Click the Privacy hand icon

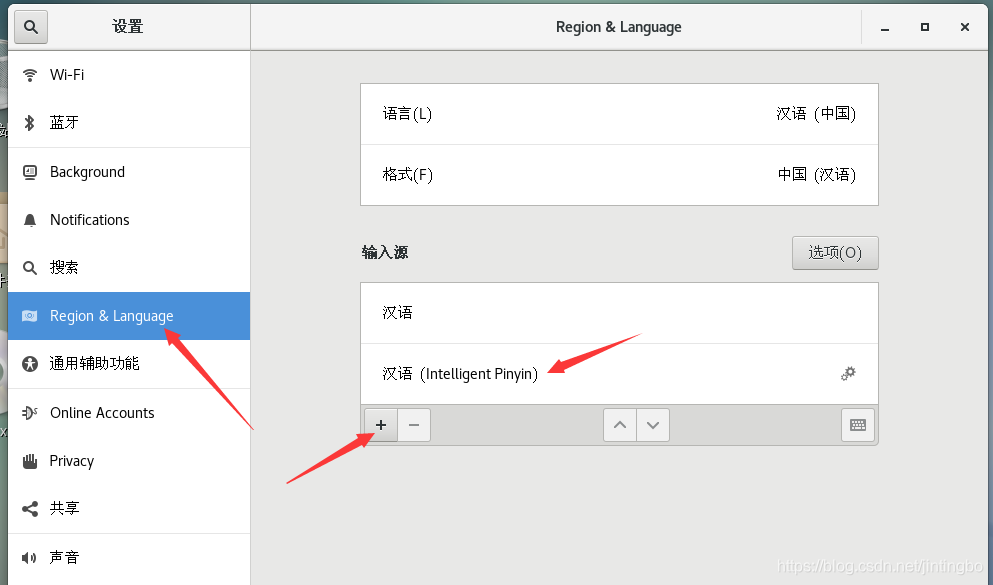point(30,462)
